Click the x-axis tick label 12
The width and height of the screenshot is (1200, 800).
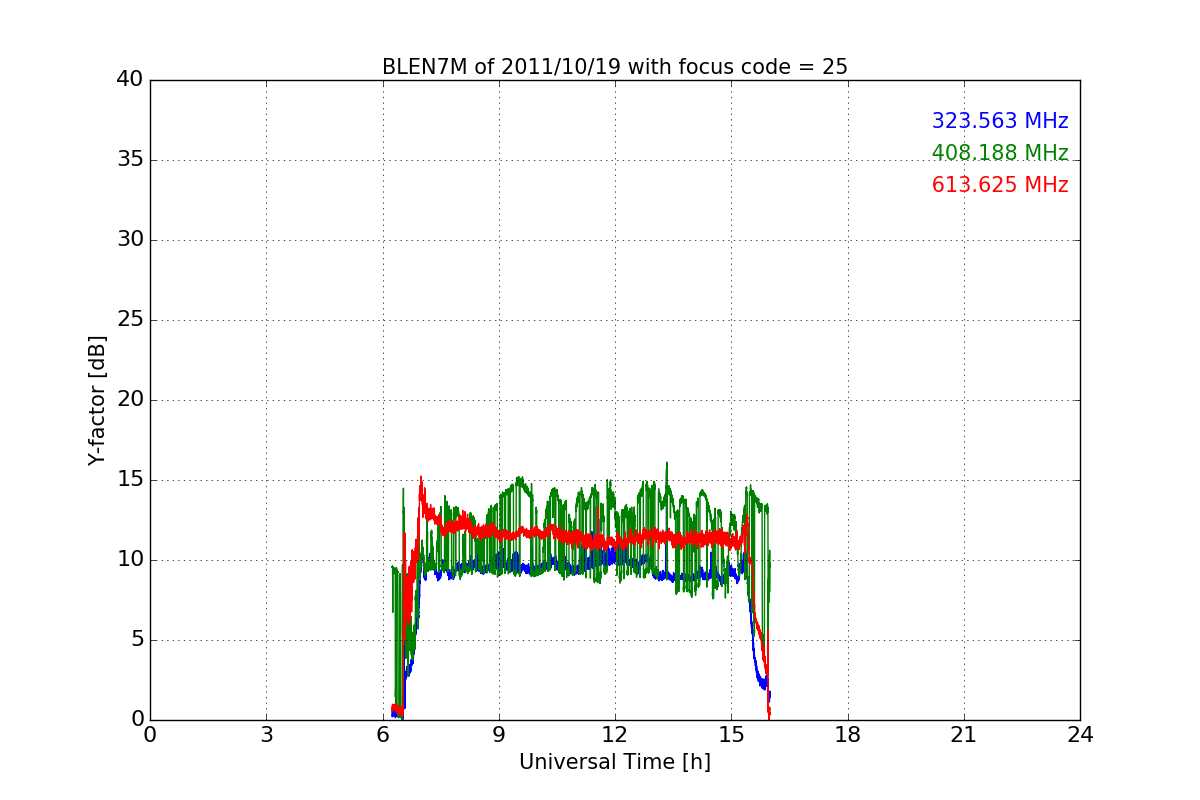pyautogui.click(x=615, y=735)
